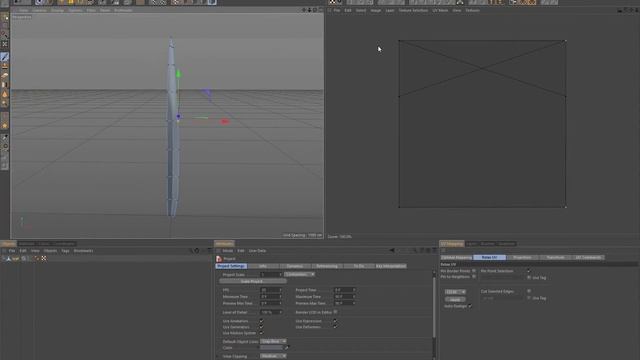Switch to the Key Interpolation tab

(x=391, y=266)
